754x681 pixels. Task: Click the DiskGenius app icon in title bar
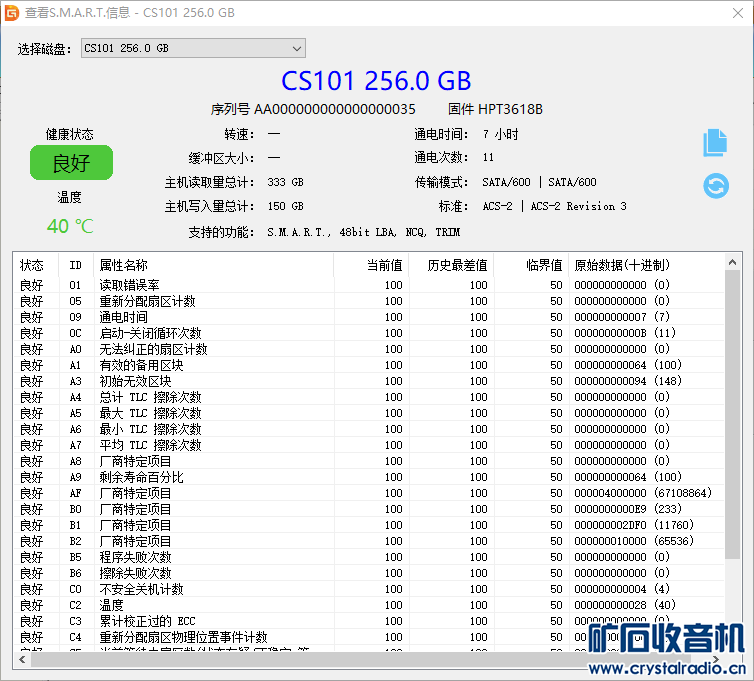pyautogui.click(x=11, y=13)
